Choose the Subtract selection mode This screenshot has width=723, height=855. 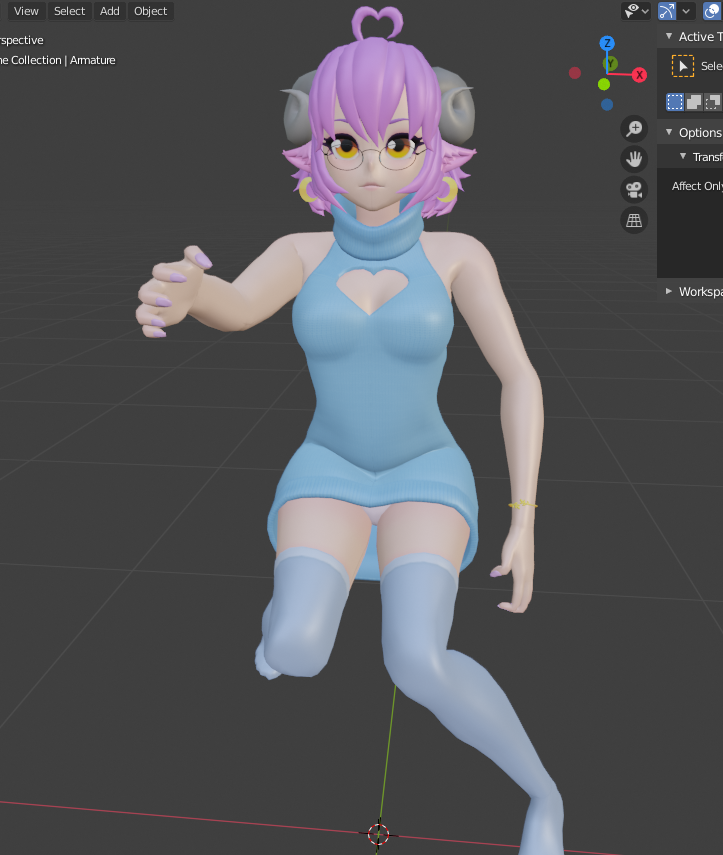coord(713,102)
